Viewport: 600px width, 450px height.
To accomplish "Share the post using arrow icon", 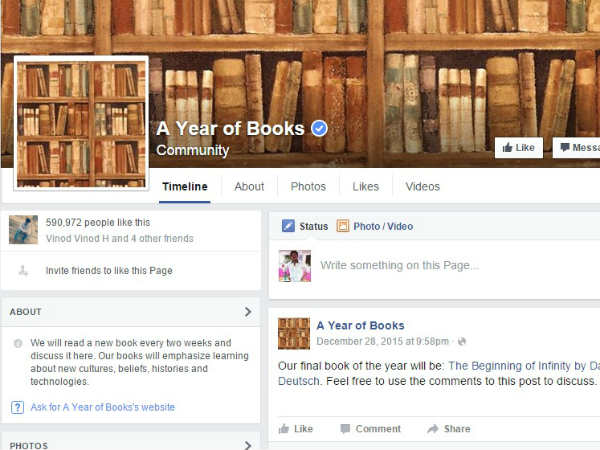I will (x=433, y=429).
